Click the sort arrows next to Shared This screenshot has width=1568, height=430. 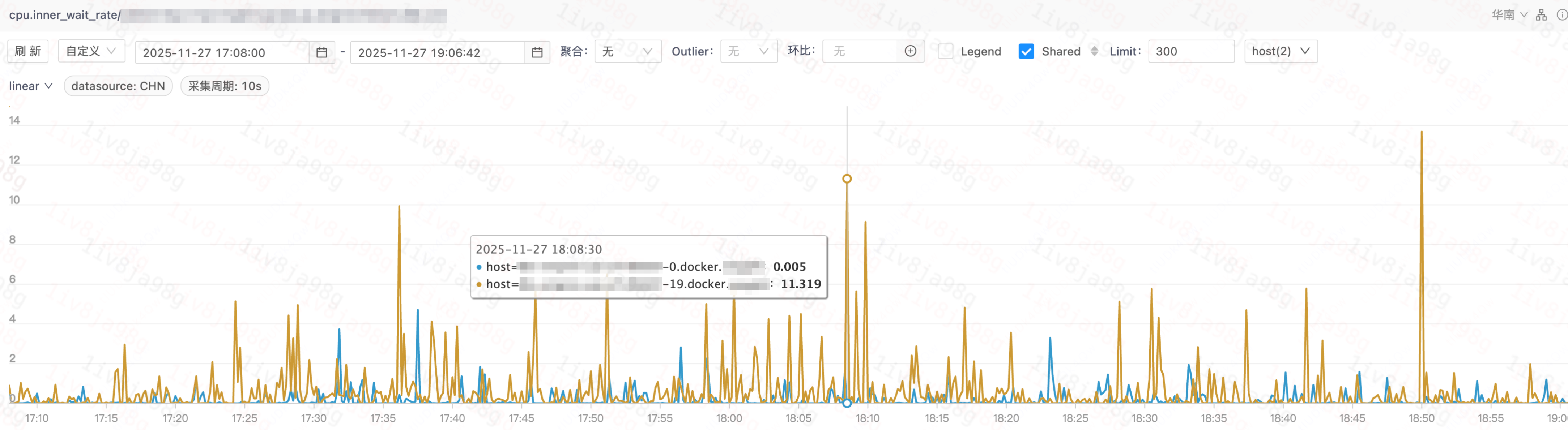[1094, 51]
